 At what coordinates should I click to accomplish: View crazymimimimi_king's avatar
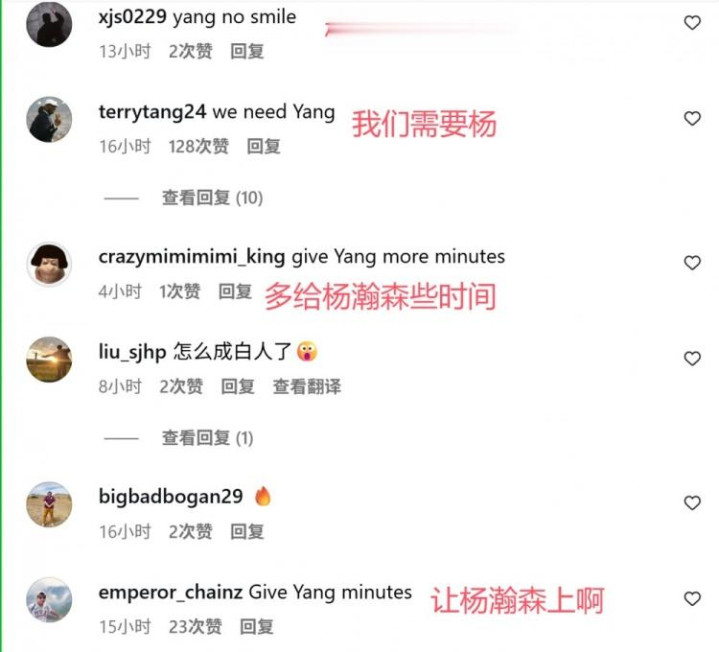49,264
